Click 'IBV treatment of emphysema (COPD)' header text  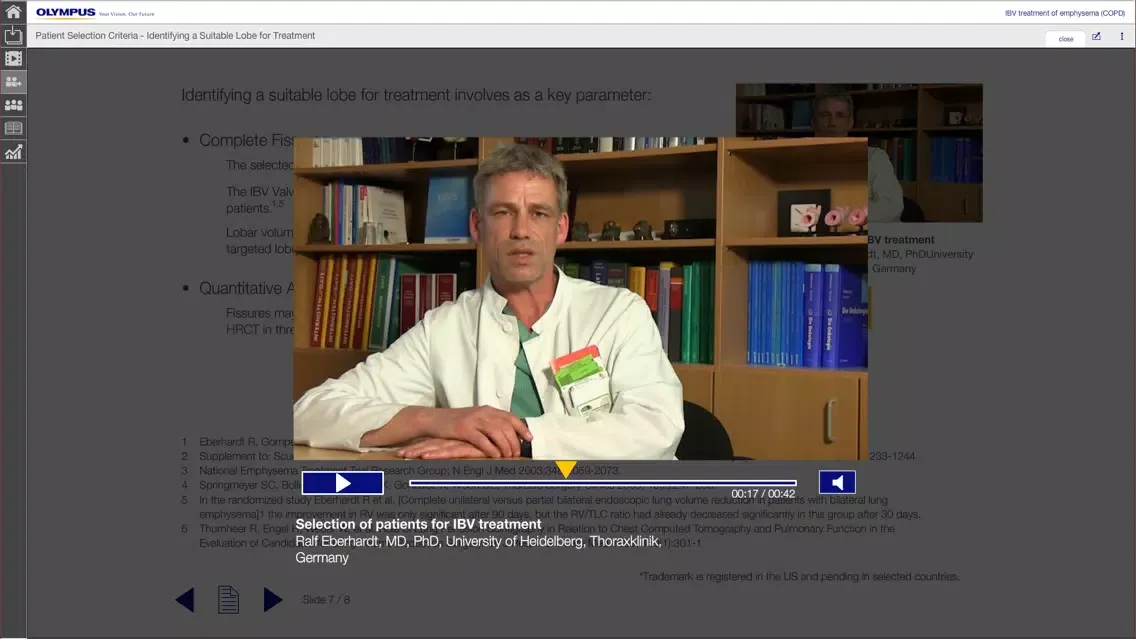coord(1065,13)
